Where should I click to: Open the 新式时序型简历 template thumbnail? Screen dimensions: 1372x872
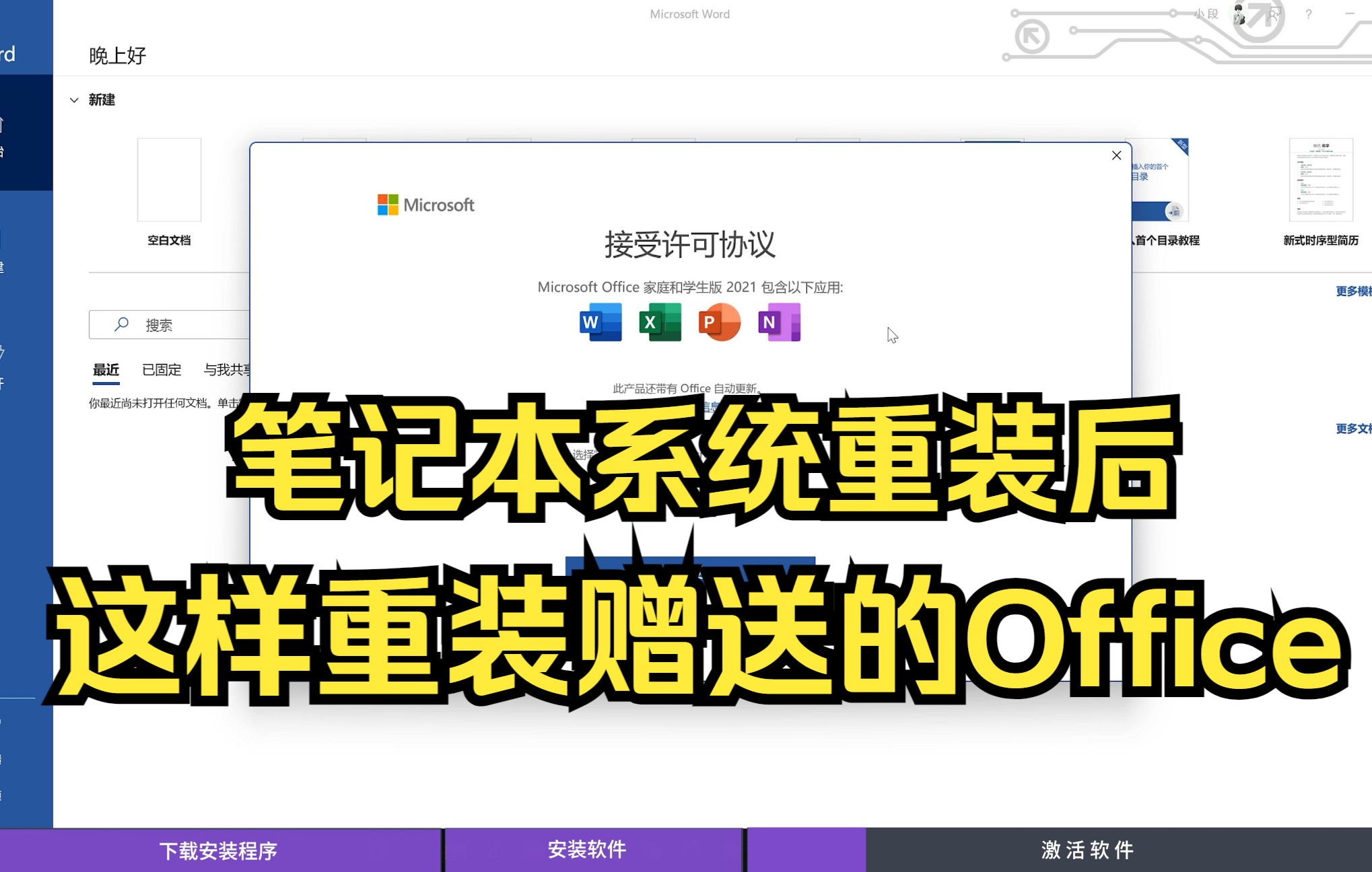click(x=1321, y=180)
